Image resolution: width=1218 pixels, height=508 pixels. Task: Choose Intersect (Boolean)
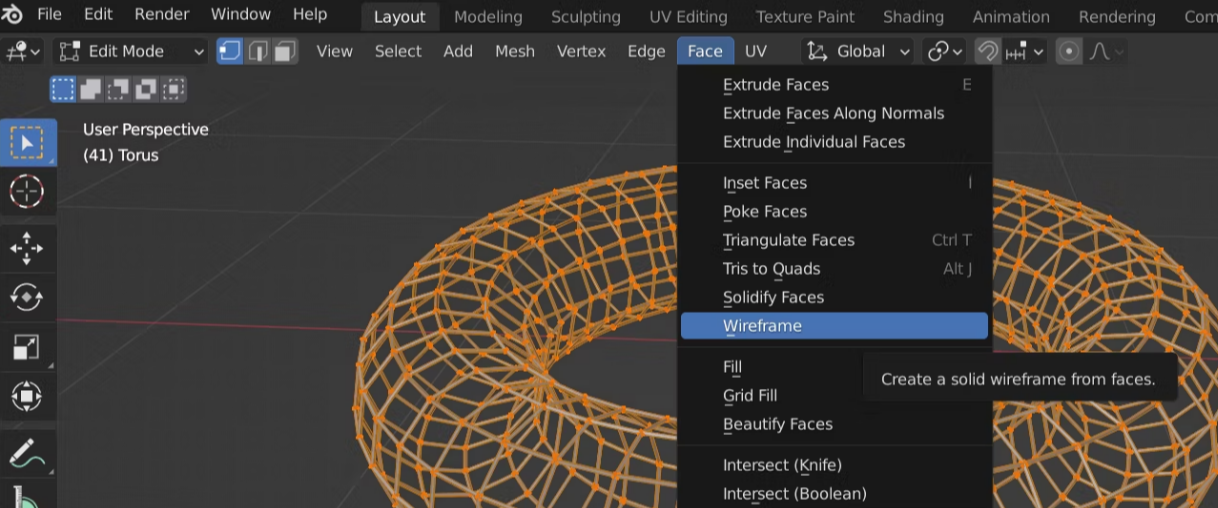pos(834,494)
